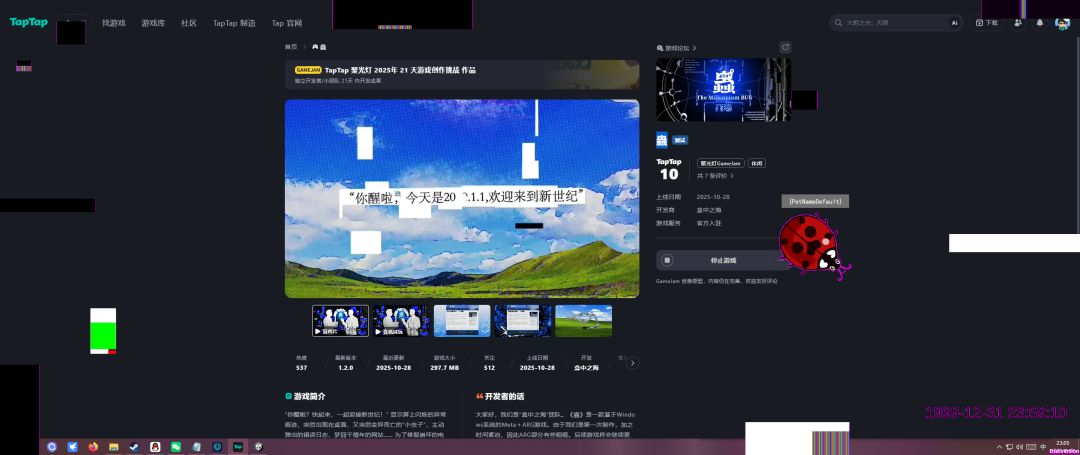Click the 测试 badge beside the game icon

[x=680, y=140]
